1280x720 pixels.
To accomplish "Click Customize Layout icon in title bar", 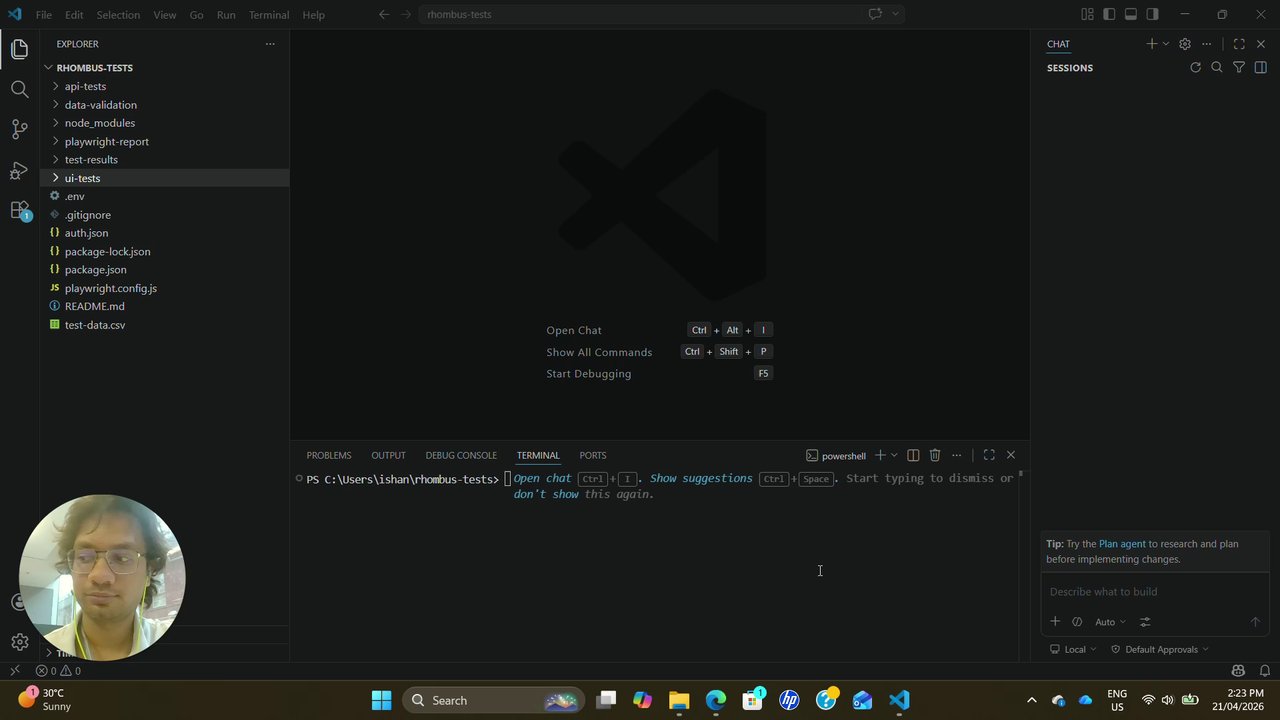I will (x=1087, y=14).
